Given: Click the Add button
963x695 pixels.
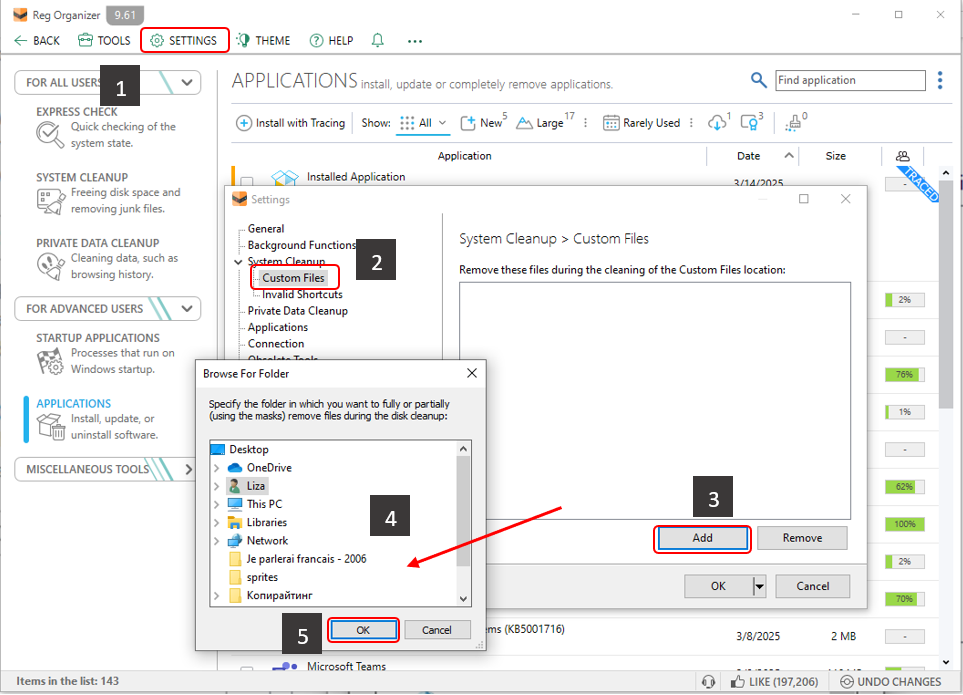Looking at the screenshot, I should (702, 538).
